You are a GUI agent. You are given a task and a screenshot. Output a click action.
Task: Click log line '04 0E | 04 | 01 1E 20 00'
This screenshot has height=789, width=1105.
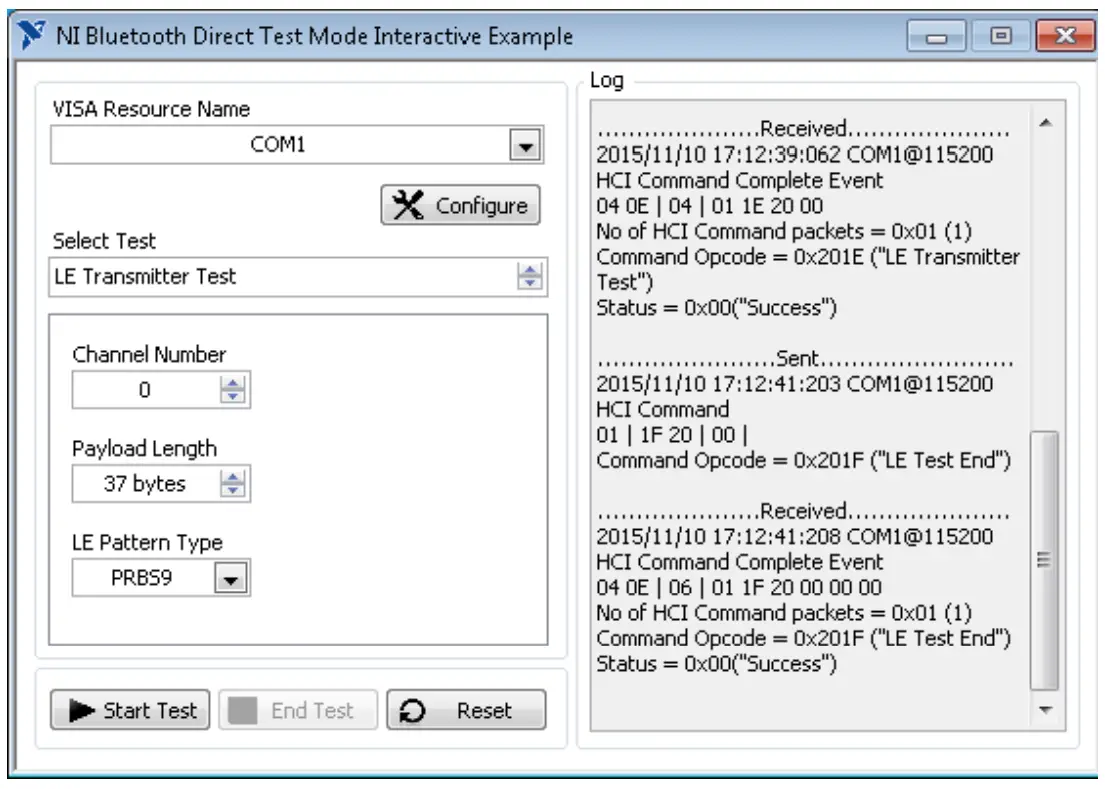pos(710,206)
